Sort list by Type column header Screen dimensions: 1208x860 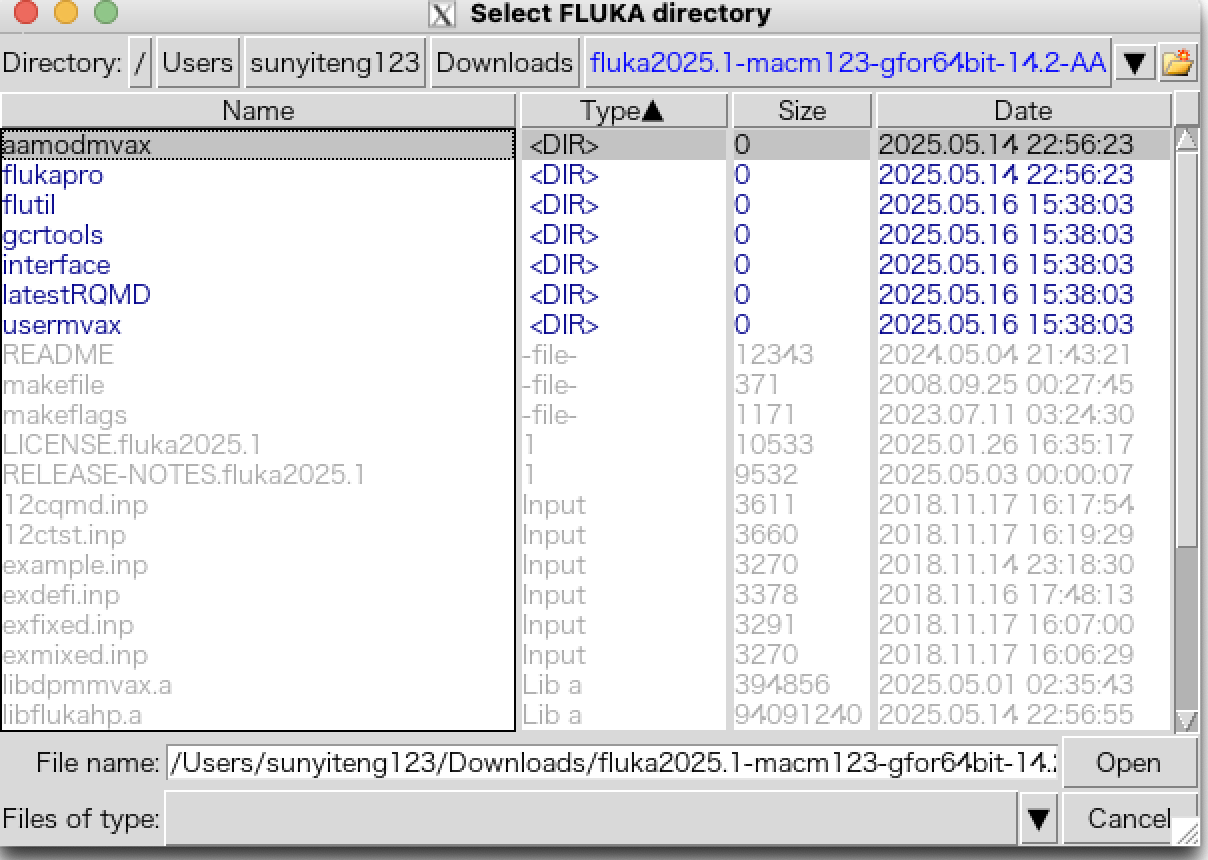pos(623,111)
